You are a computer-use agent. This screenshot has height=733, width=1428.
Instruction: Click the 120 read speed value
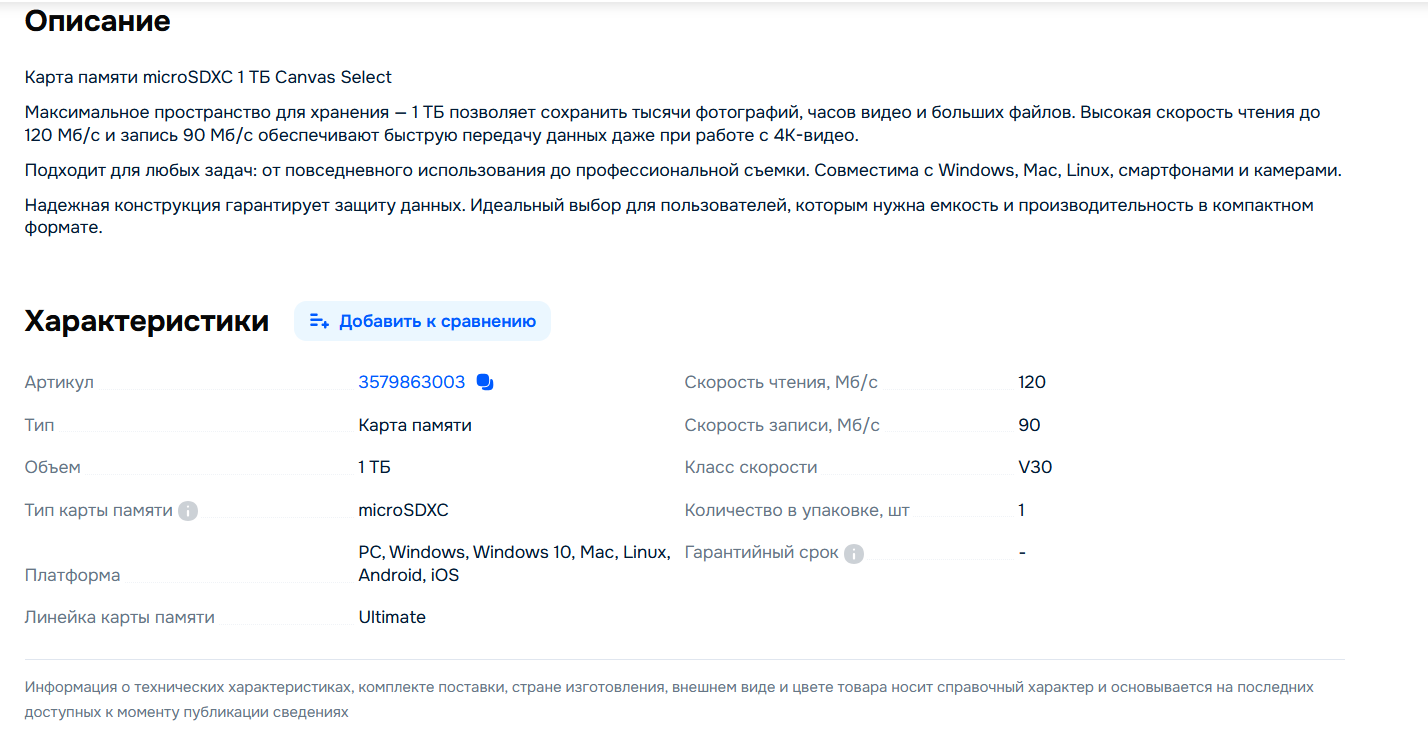pyautogui.click(x=1032, y=382)
